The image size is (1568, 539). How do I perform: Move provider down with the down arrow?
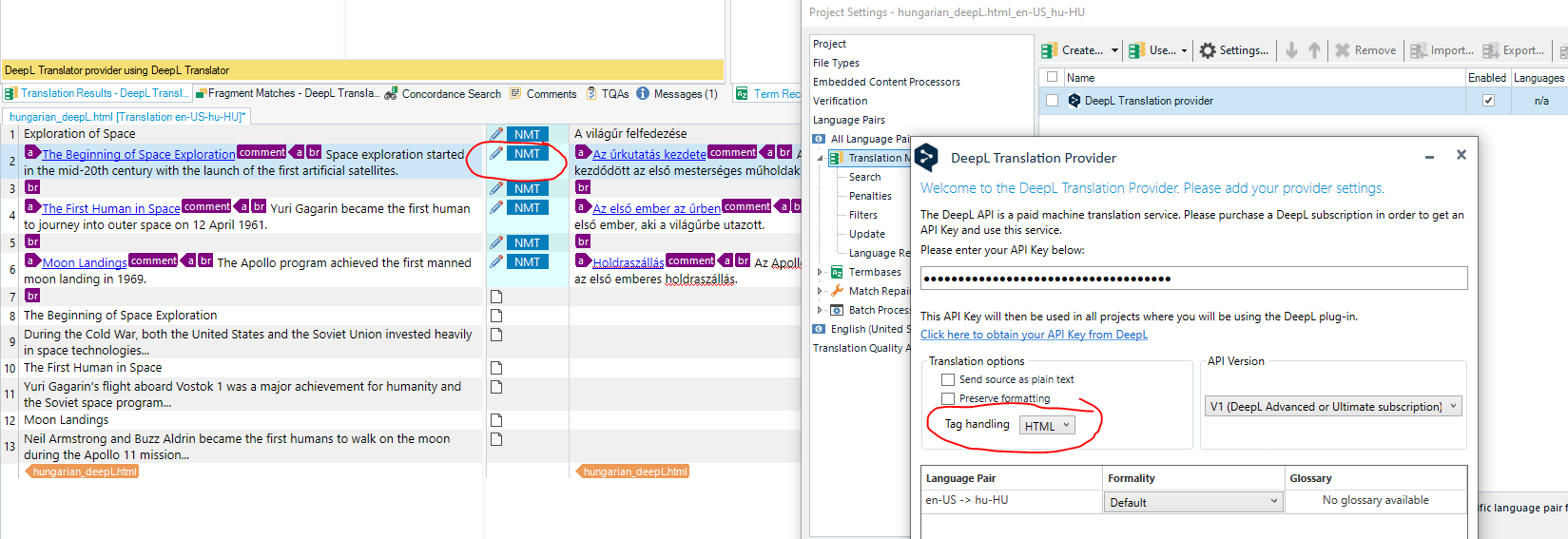pos(1291,50)
